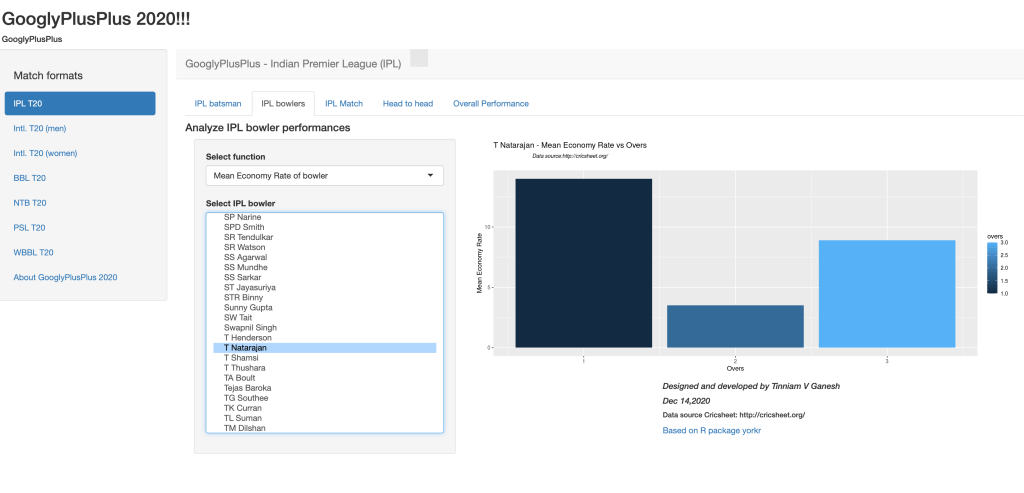1024x493 pixels.
Task: Open About GooglyPlusPlus 2020 page
Action: tap(65, 277)
